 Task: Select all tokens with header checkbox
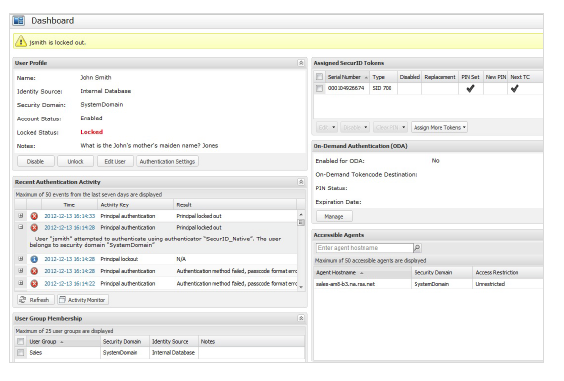coord(319,77)
